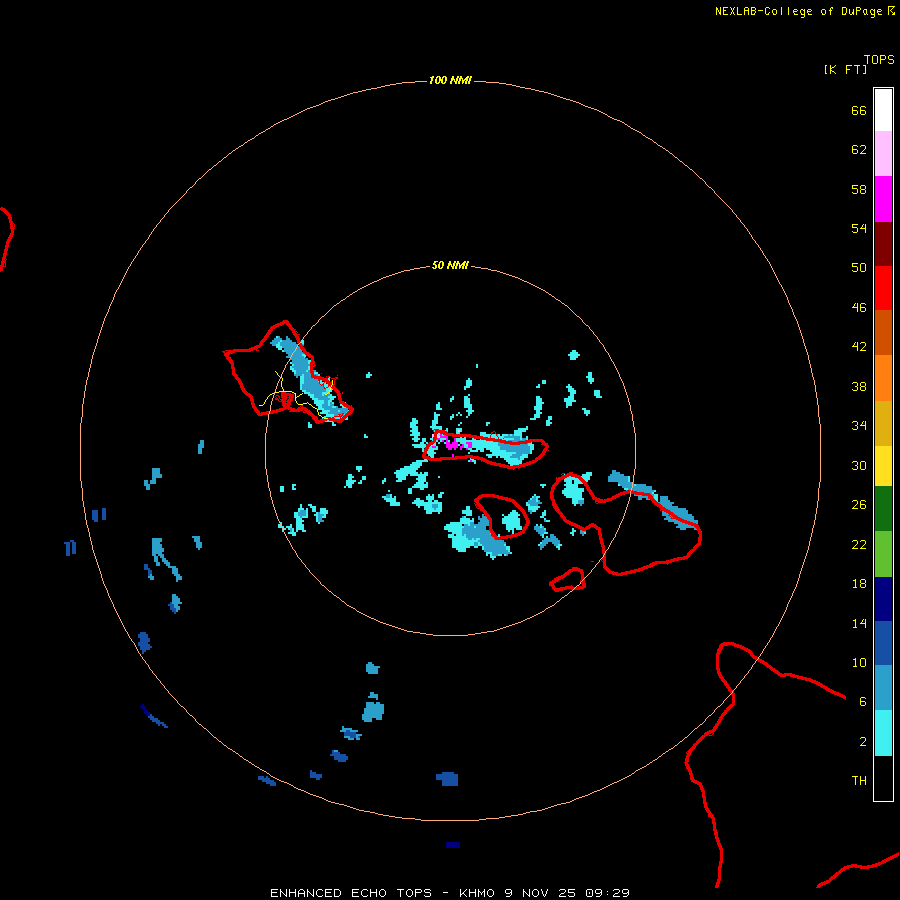
Task: Click the '[K FT]' units label
Action: [845, 69]
